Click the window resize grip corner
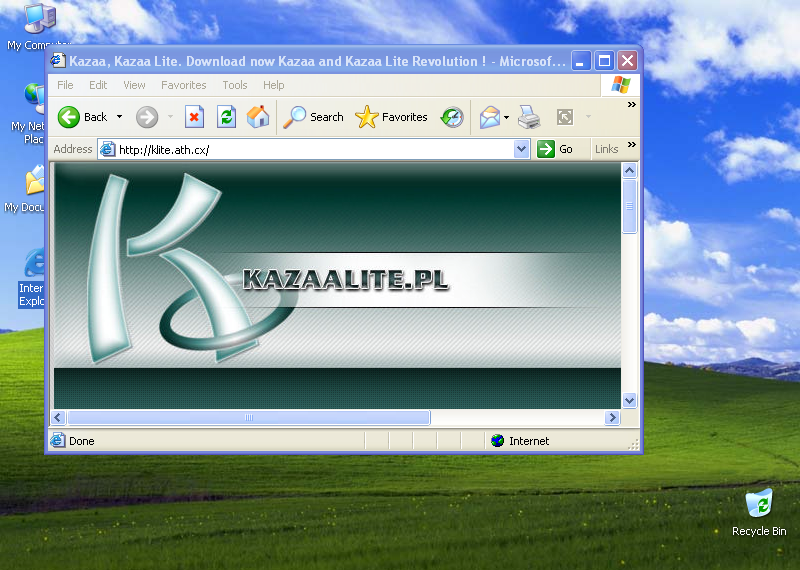Viewport: 800px width, 570px height. click(x=633, y=445)
